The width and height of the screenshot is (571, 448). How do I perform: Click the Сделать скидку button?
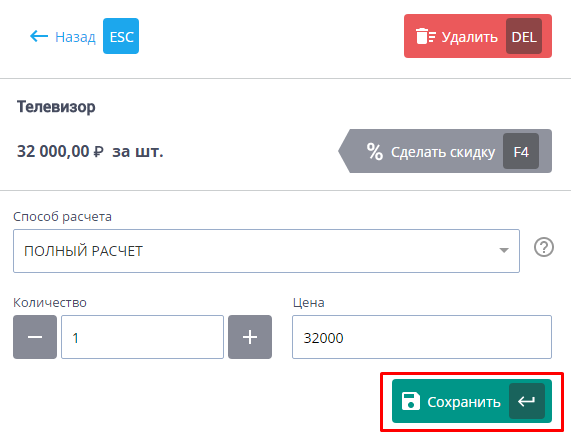pos(445,151)
